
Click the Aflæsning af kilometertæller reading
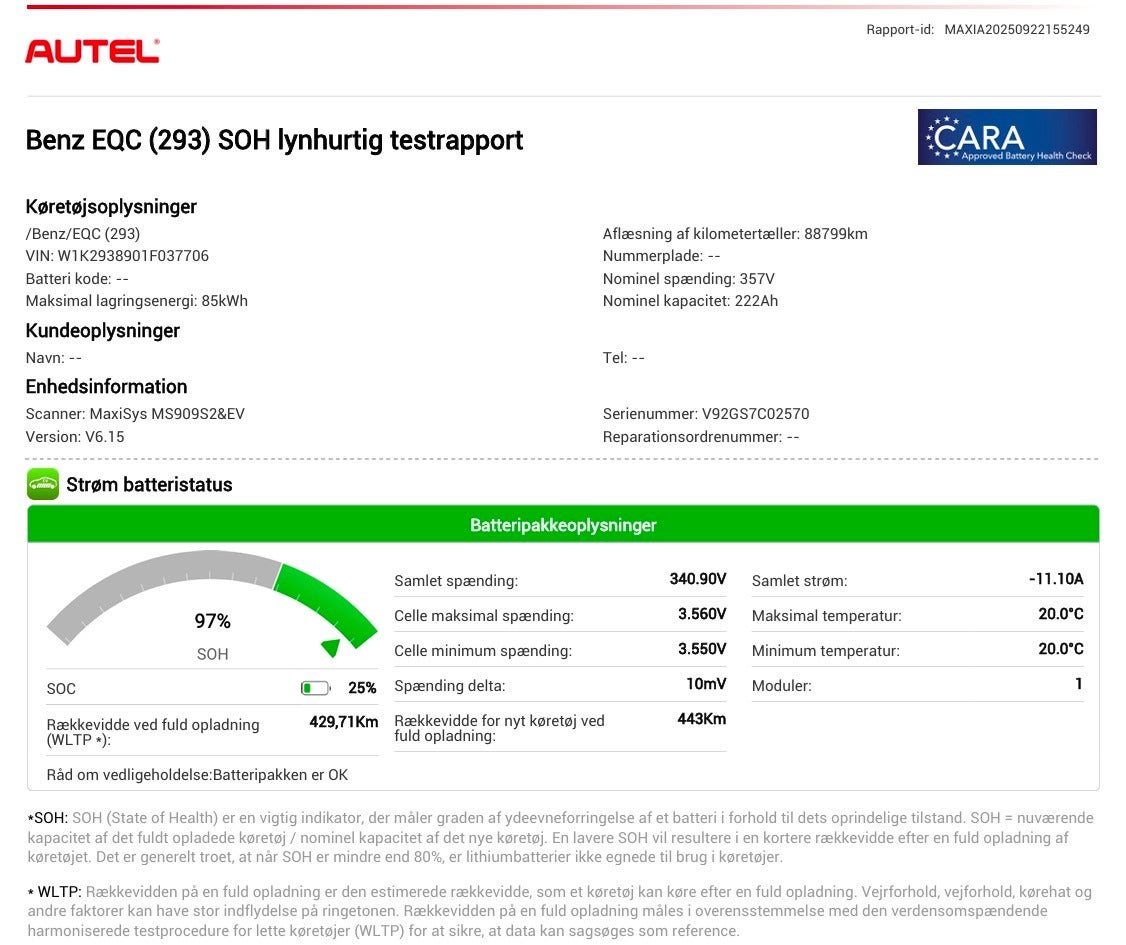point(735,234)
